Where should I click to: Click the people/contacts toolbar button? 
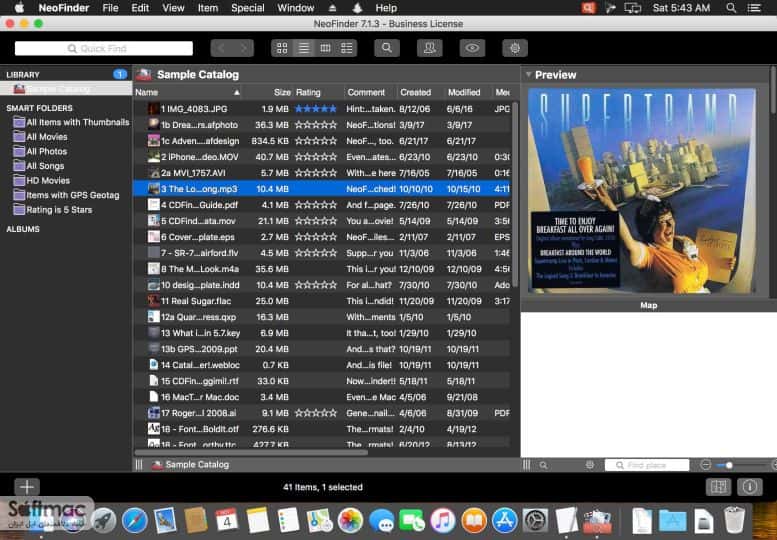[430, 48]
